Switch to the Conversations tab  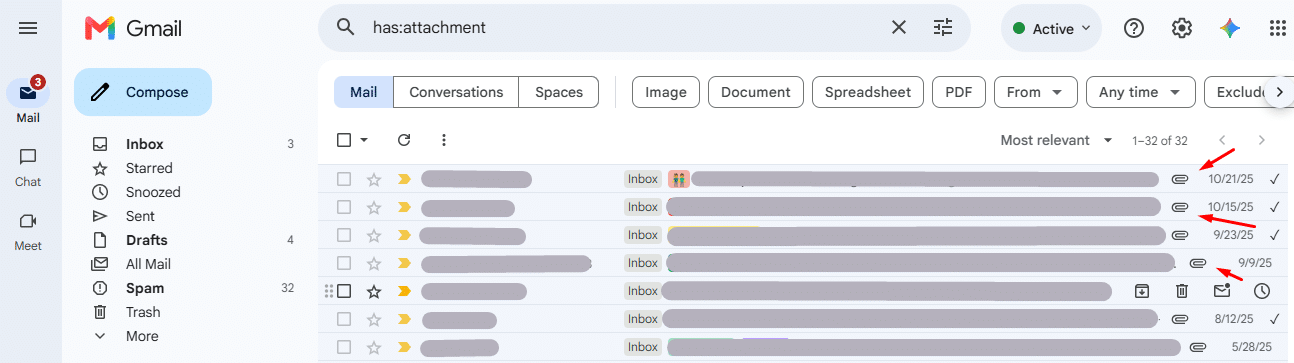coord(456,92)
